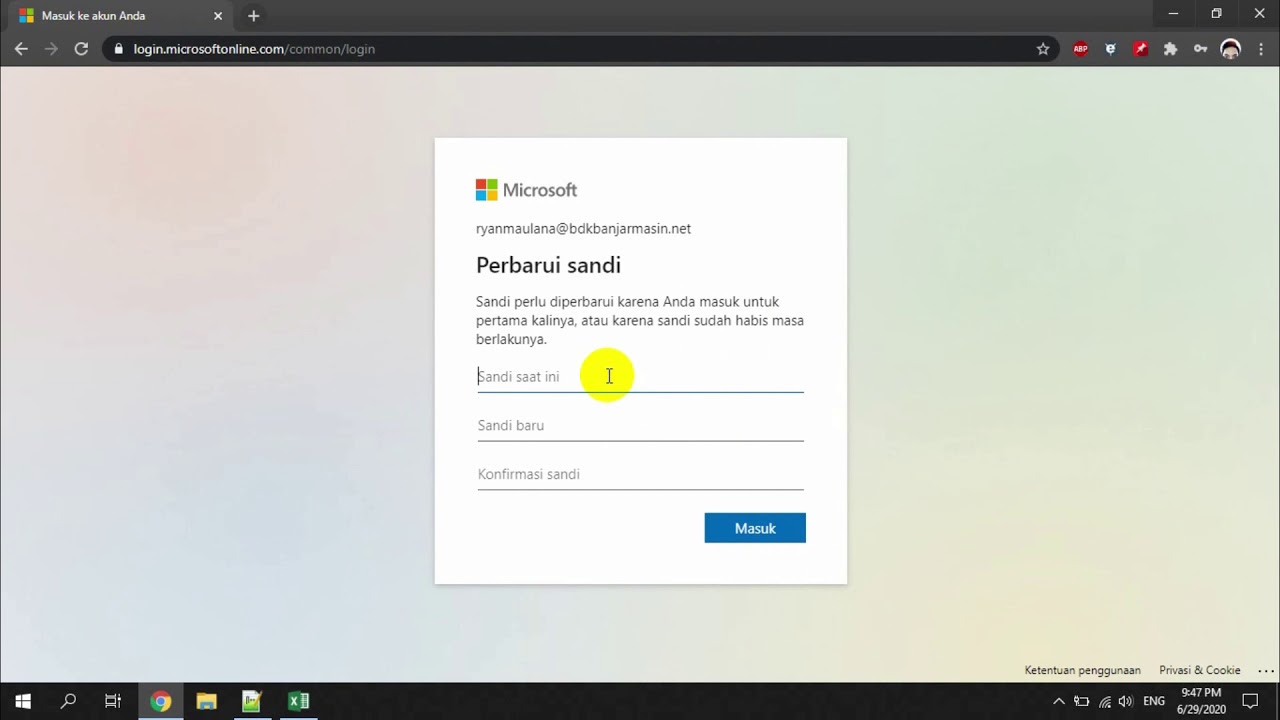Open File Explorer from taskbar

[206, 701]
